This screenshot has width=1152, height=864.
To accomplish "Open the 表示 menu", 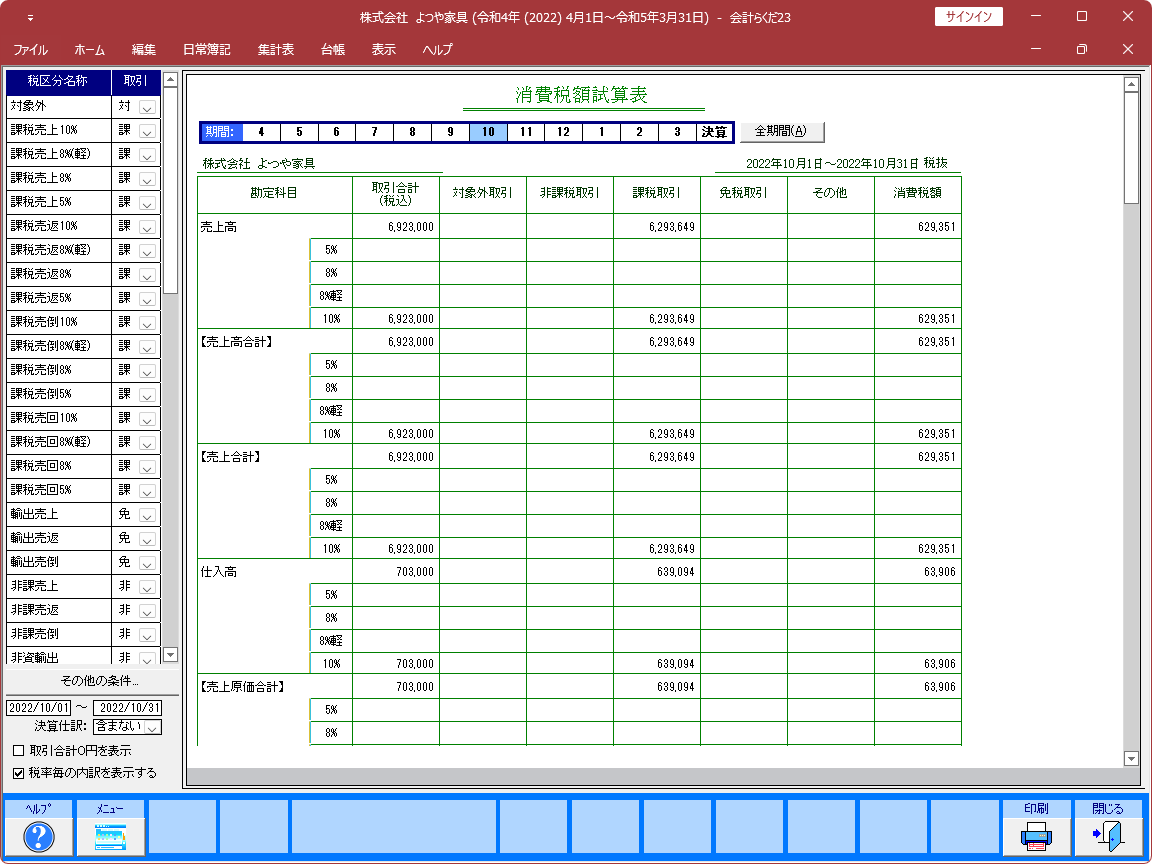I will 384,50.
